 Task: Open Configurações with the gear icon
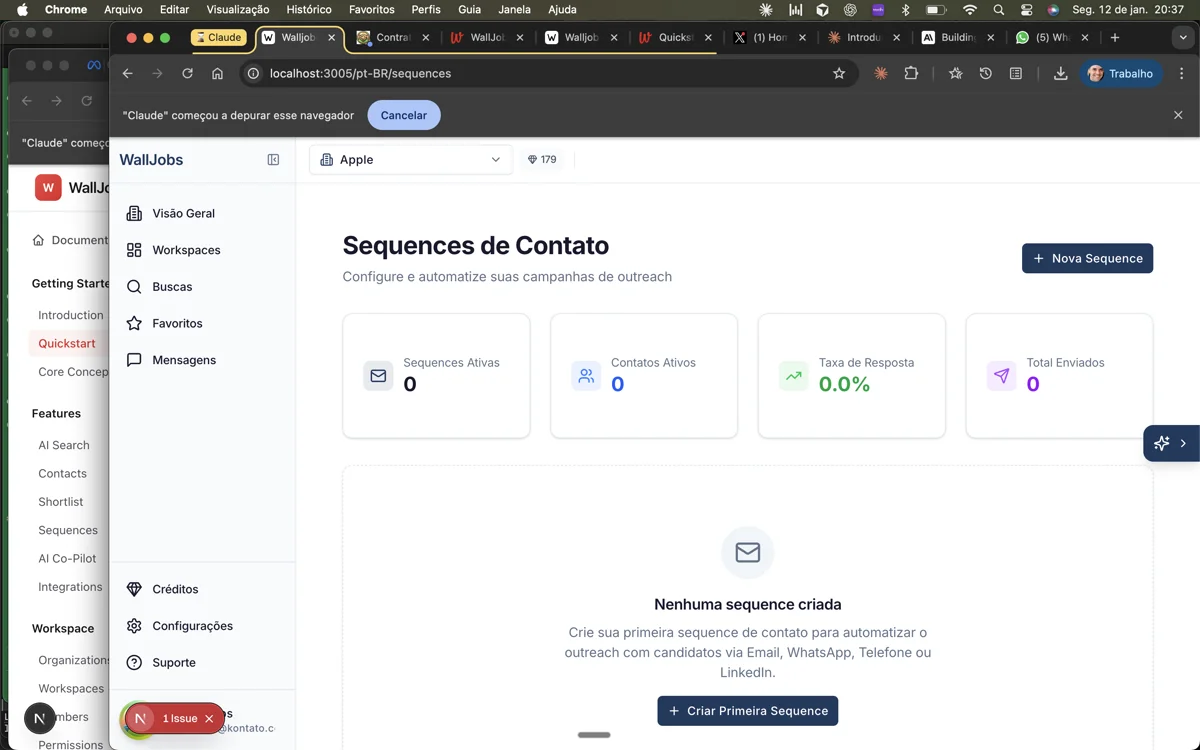(133, 626)
